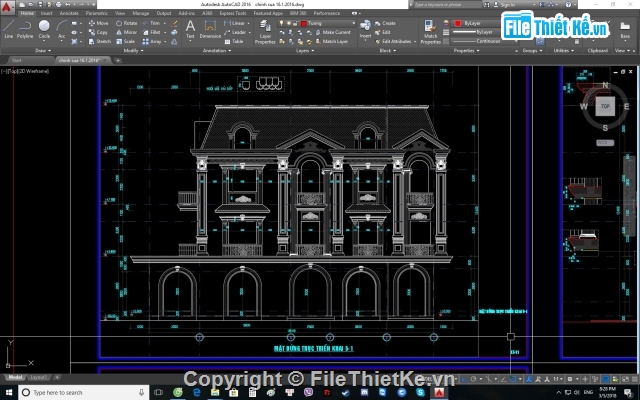Open the Annotate ribbon tab

(69, 13)
